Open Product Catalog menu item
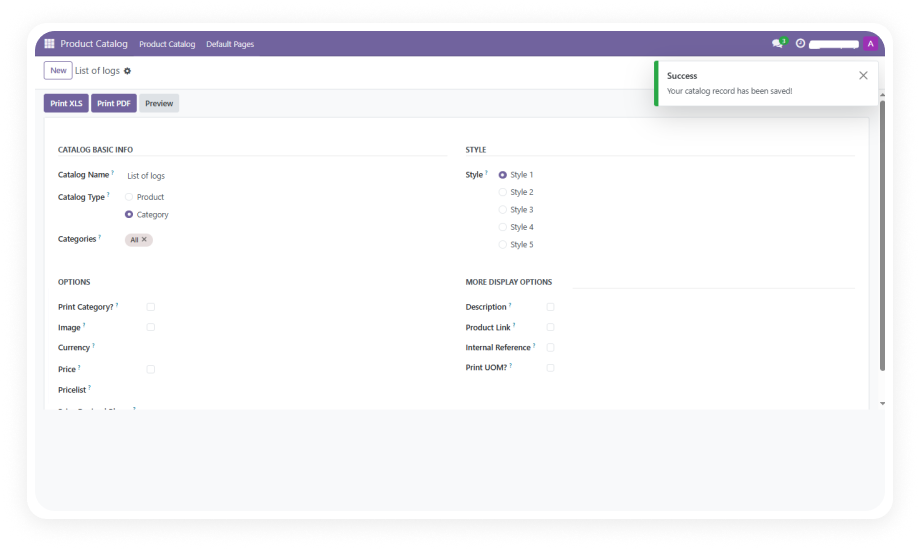920x550 pixels. pos(167,44)
